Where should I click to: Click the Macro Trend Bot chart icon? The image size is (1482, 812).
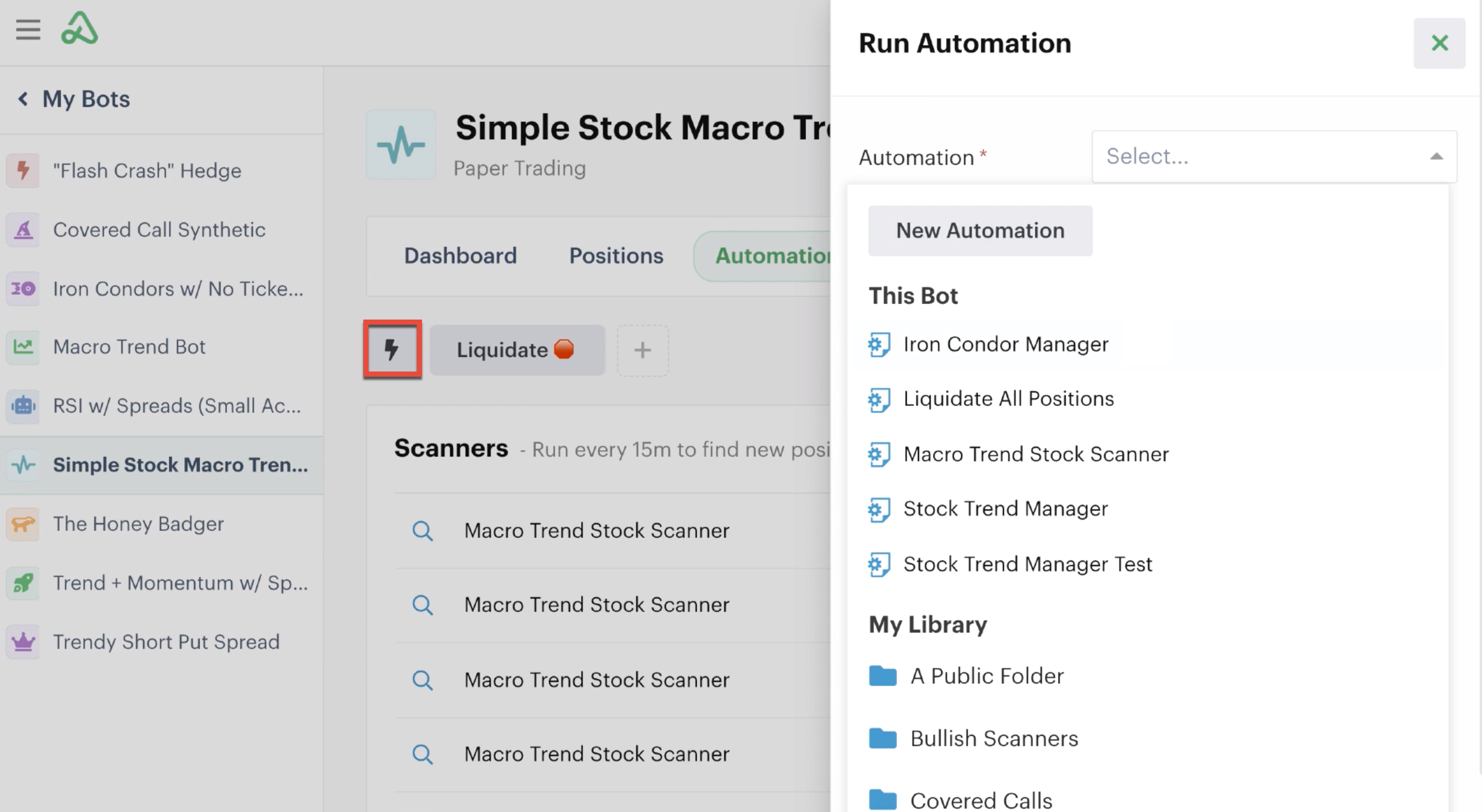point(23,347)
